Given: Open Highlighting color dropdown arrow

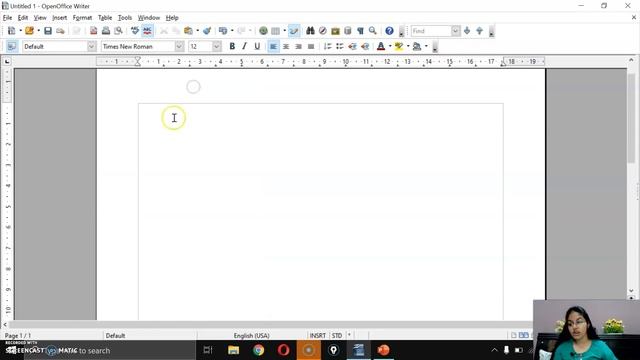Looking at the screenshot, I should (x=408, y=46).
